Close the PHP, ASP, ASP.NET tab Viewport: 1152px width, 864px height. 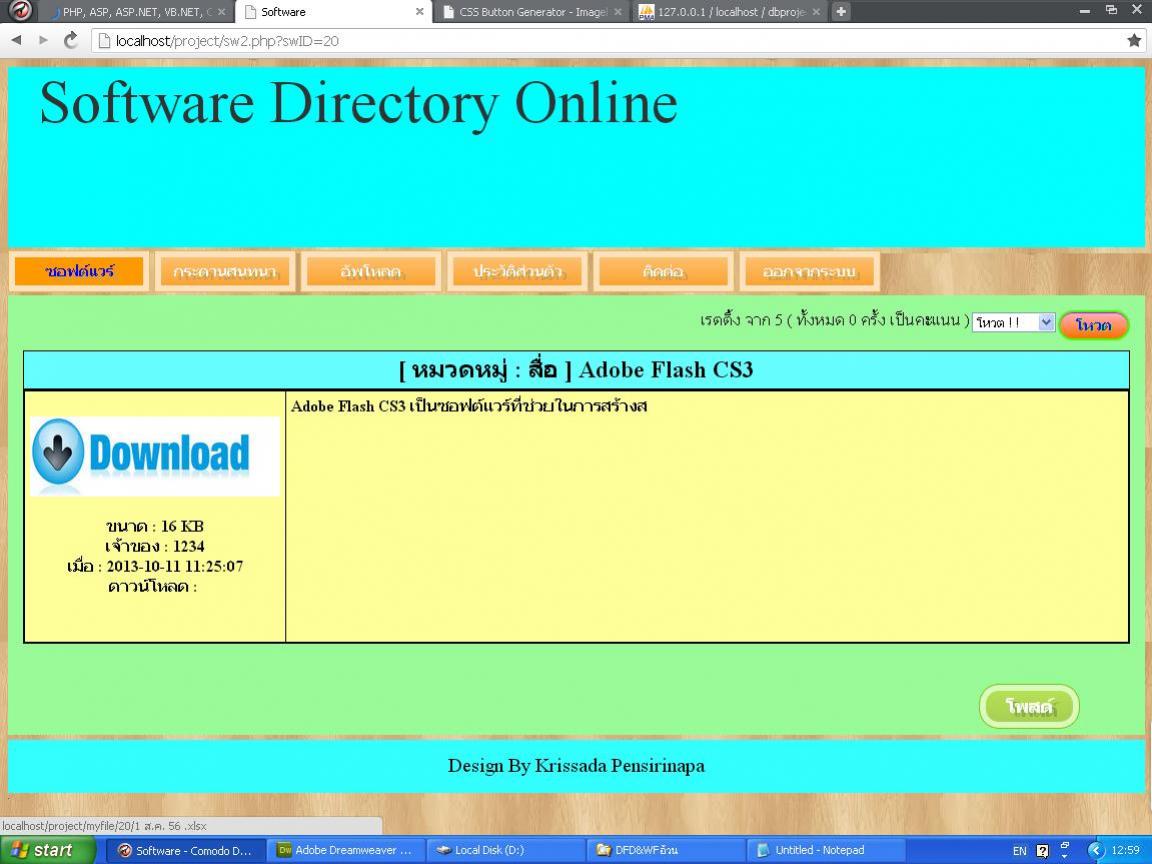(221, 12)
